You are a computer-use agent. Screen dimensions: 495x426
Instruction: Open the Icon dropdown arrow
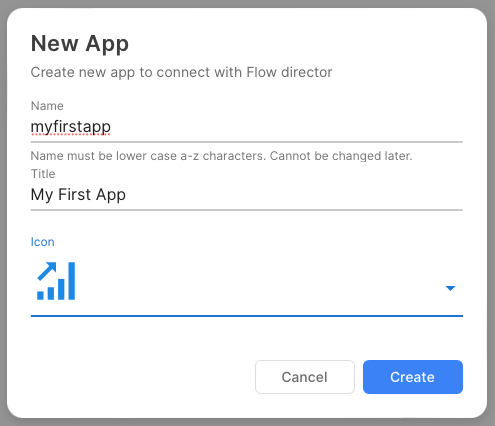450,288
